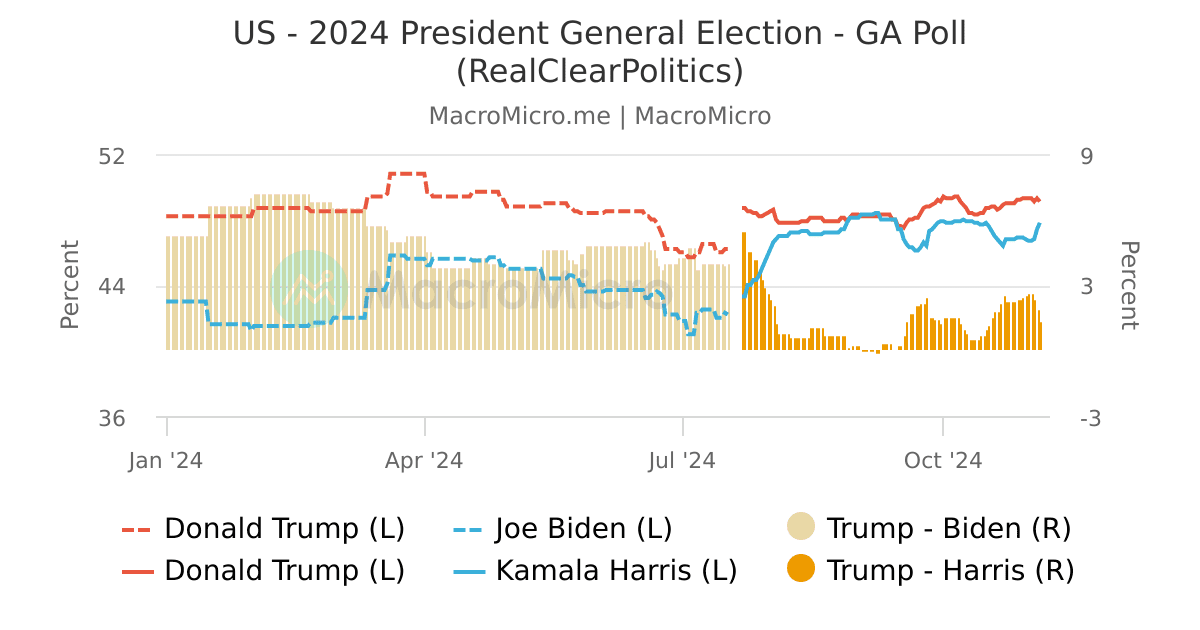
Task: Hide the Trump - Harris (R) series label
Action: [950, 571]
